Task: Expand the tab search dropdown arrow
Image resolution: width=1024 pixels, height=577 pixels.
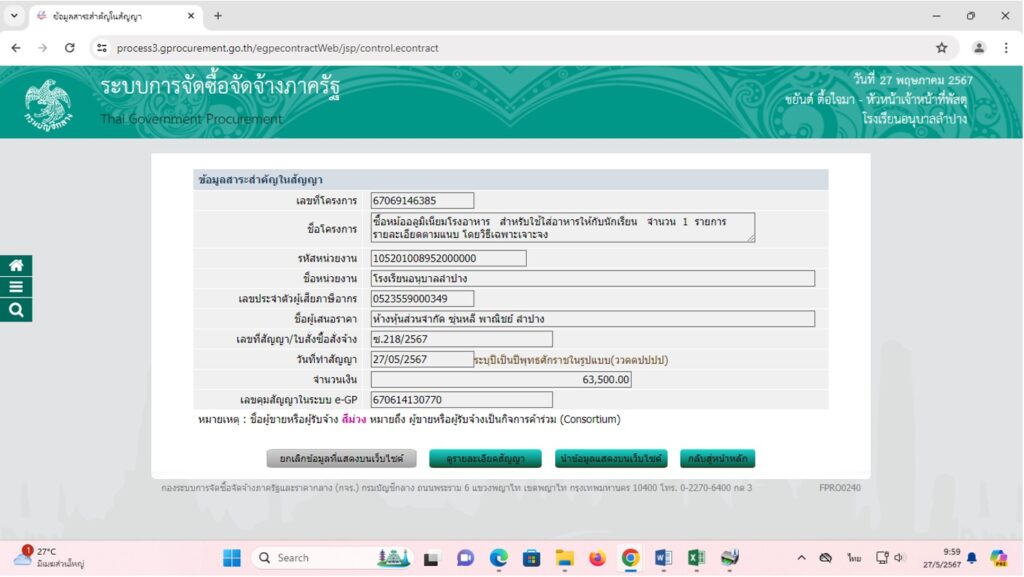Action: point(14,16)
